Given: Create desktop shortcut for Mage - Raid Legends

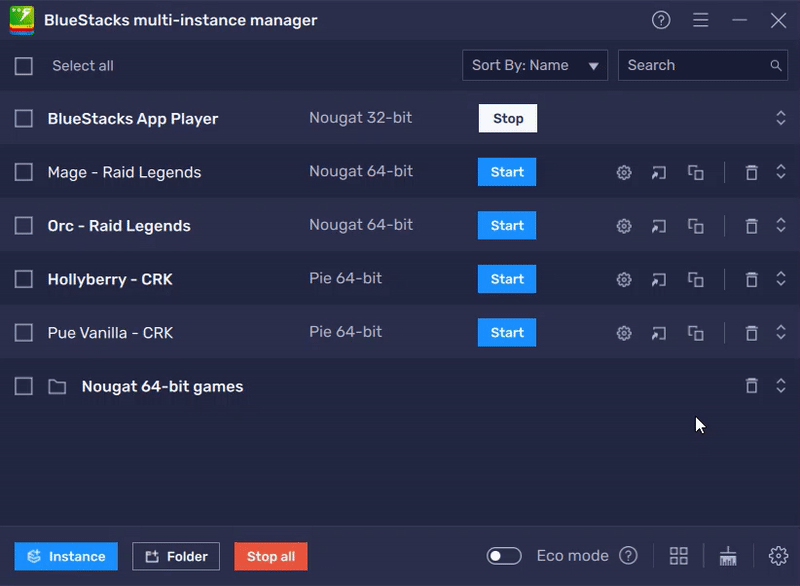Looking at the screenshot, I should pyautogui.click(x=659, y=172).
